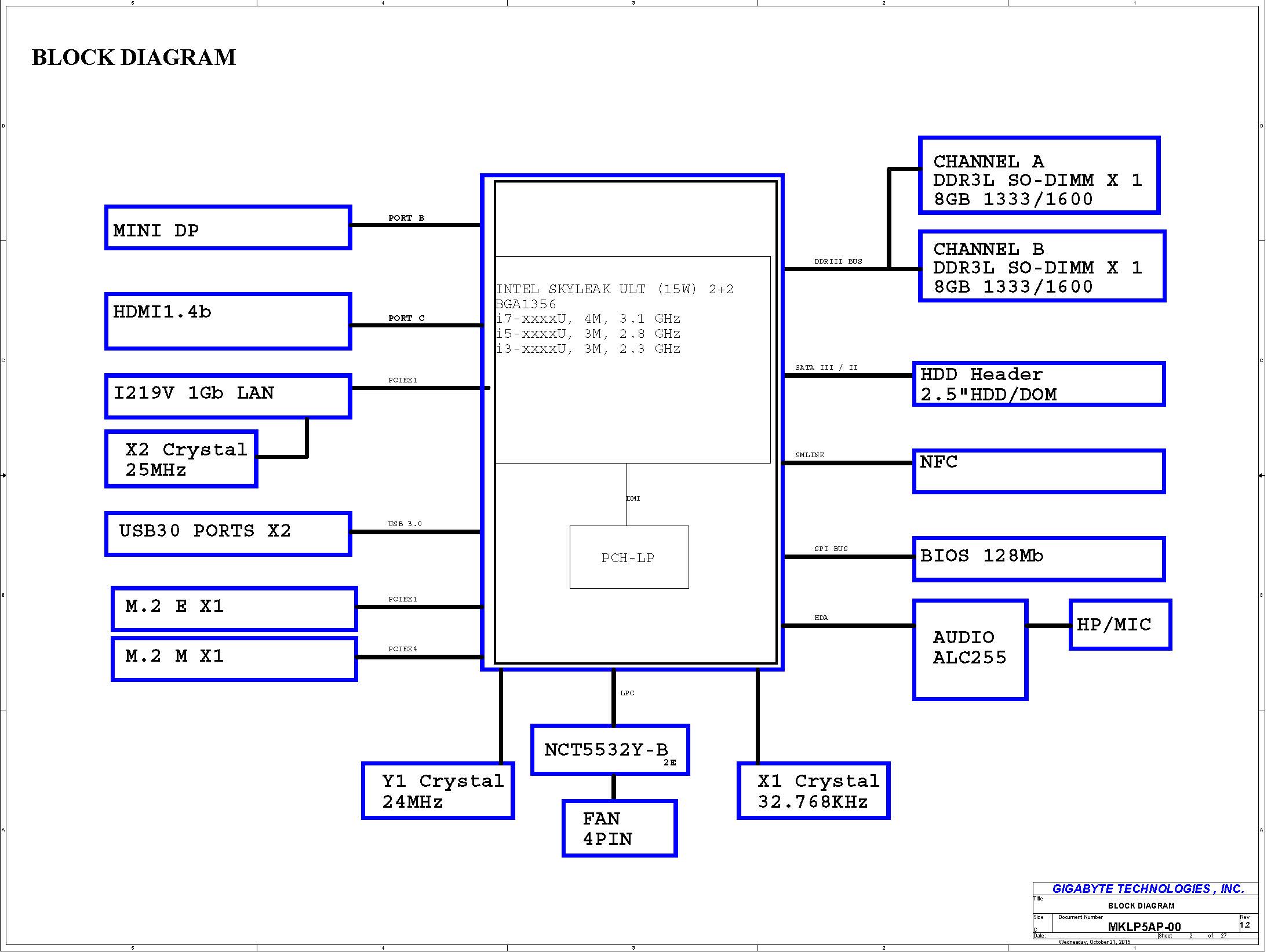
Task: Select the X2 Crystal 25MHz block
Action: coord(181,459)
